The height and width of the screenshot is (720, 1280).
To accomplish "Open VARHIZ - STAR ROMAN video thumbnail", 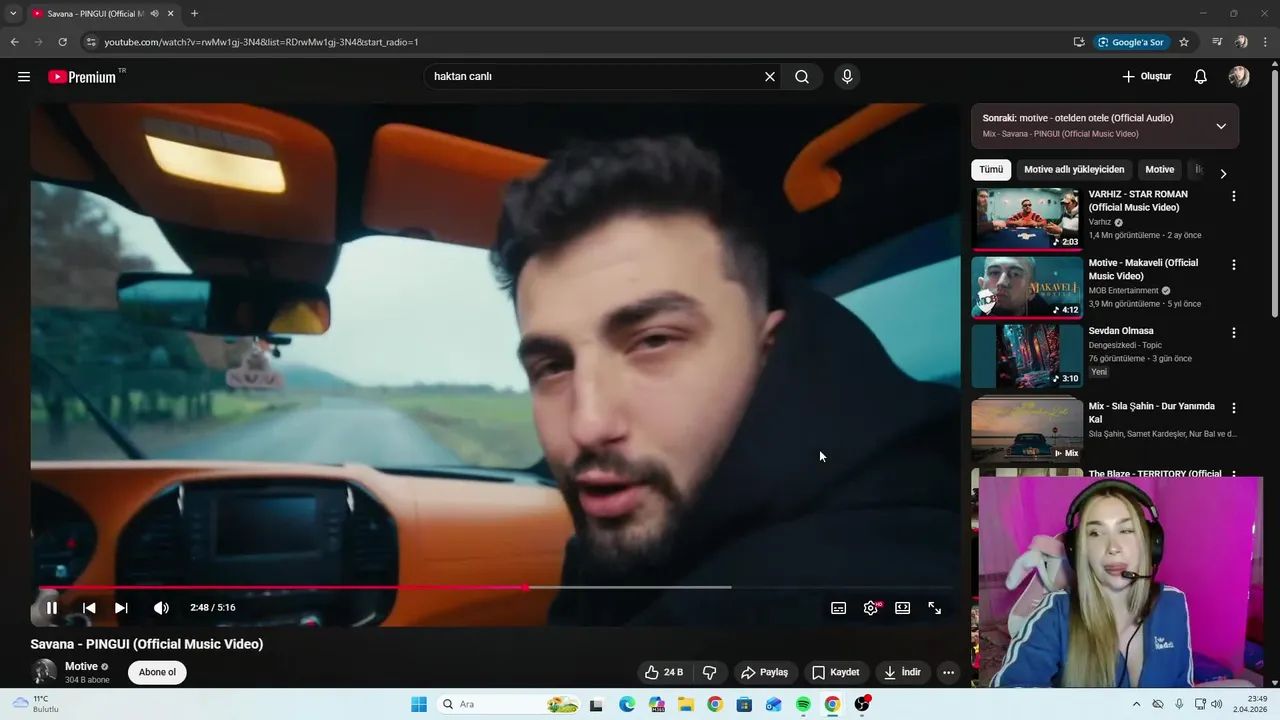I will click(x=1027, y=219).
